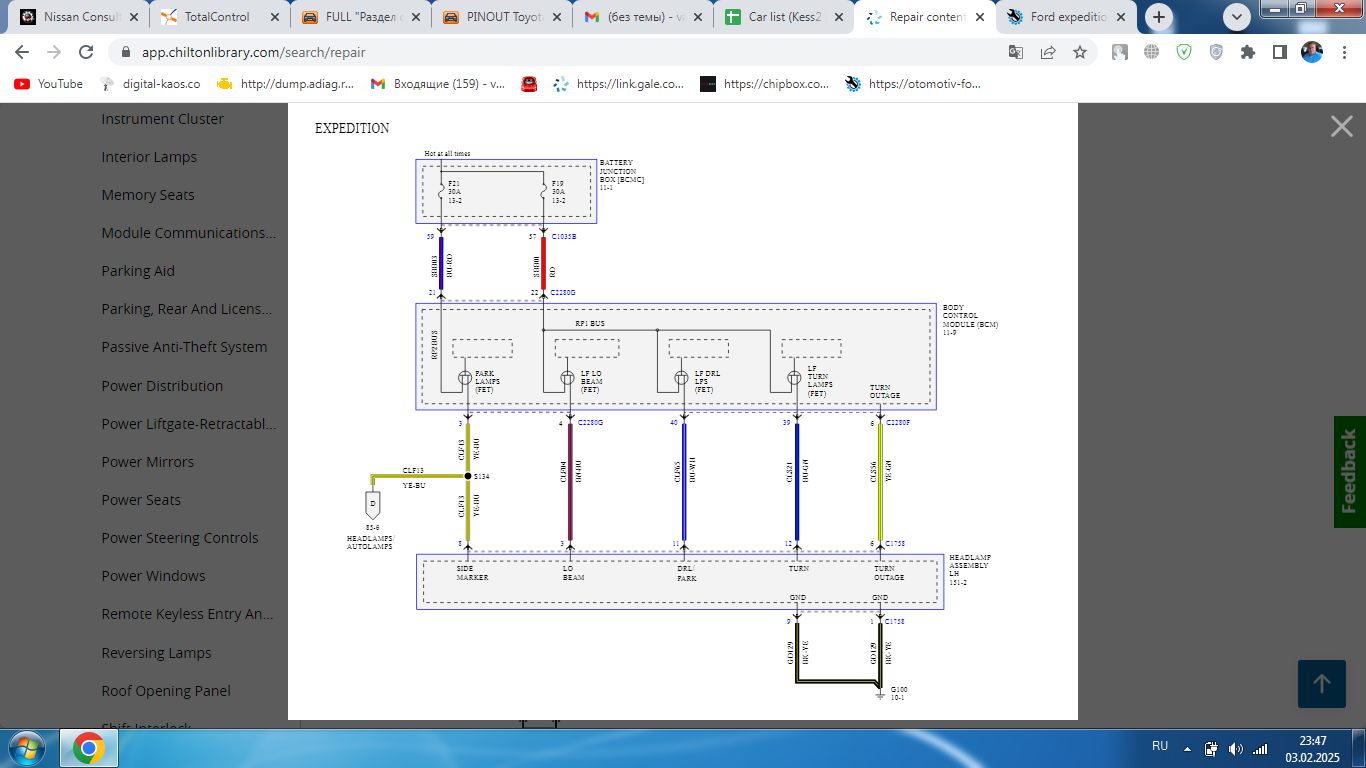Click the share page icon

[x=1048, y=52]
